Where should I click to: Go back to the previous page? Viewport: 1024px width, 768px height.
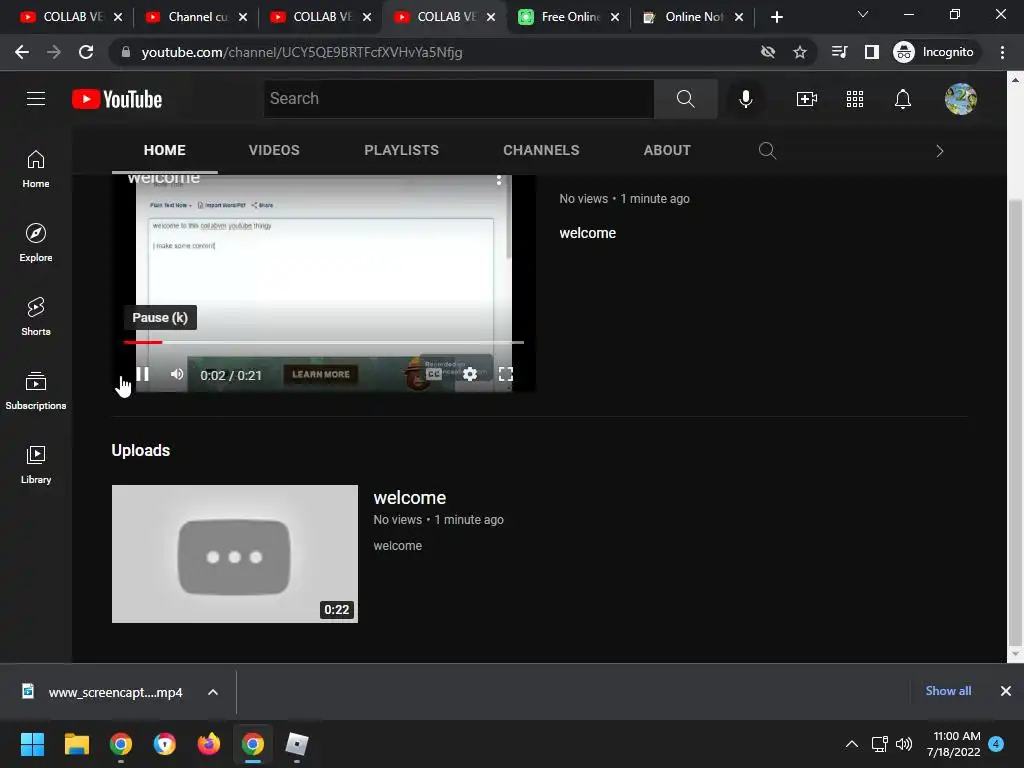[x=22, y=52]
